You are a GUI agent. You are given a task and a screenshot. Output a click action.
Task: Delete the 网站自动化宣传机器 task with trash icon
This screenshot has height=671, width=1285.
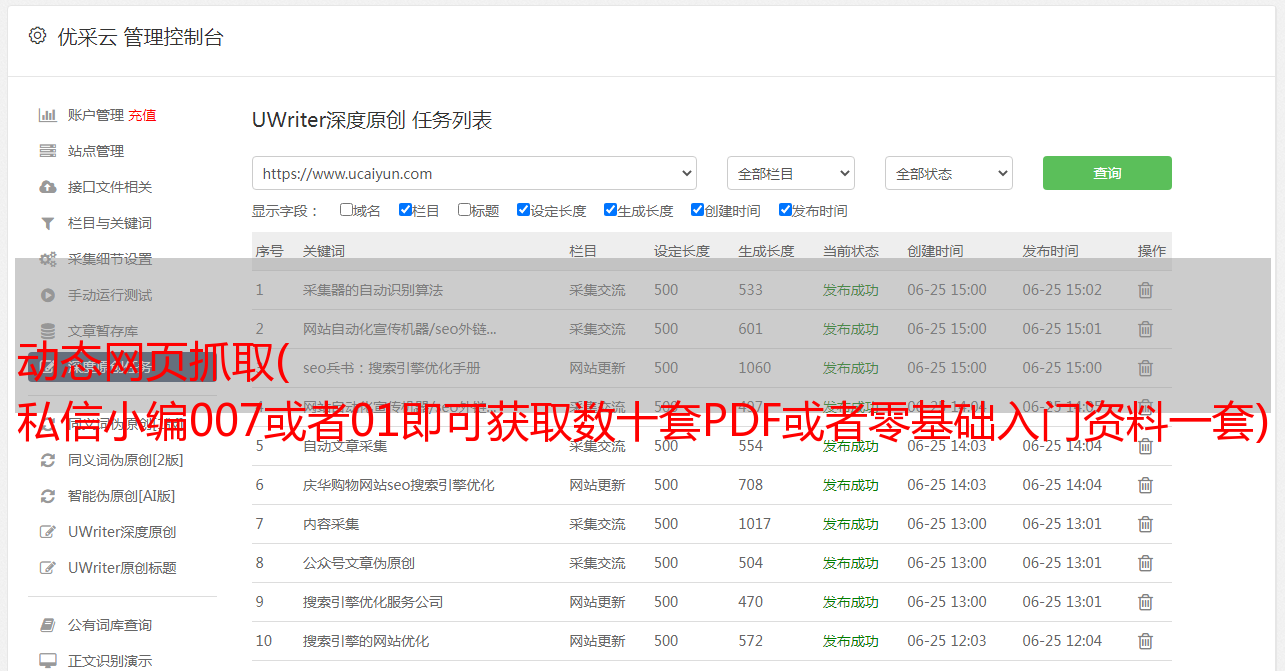pyautogui.click(x=1145, y=329)
